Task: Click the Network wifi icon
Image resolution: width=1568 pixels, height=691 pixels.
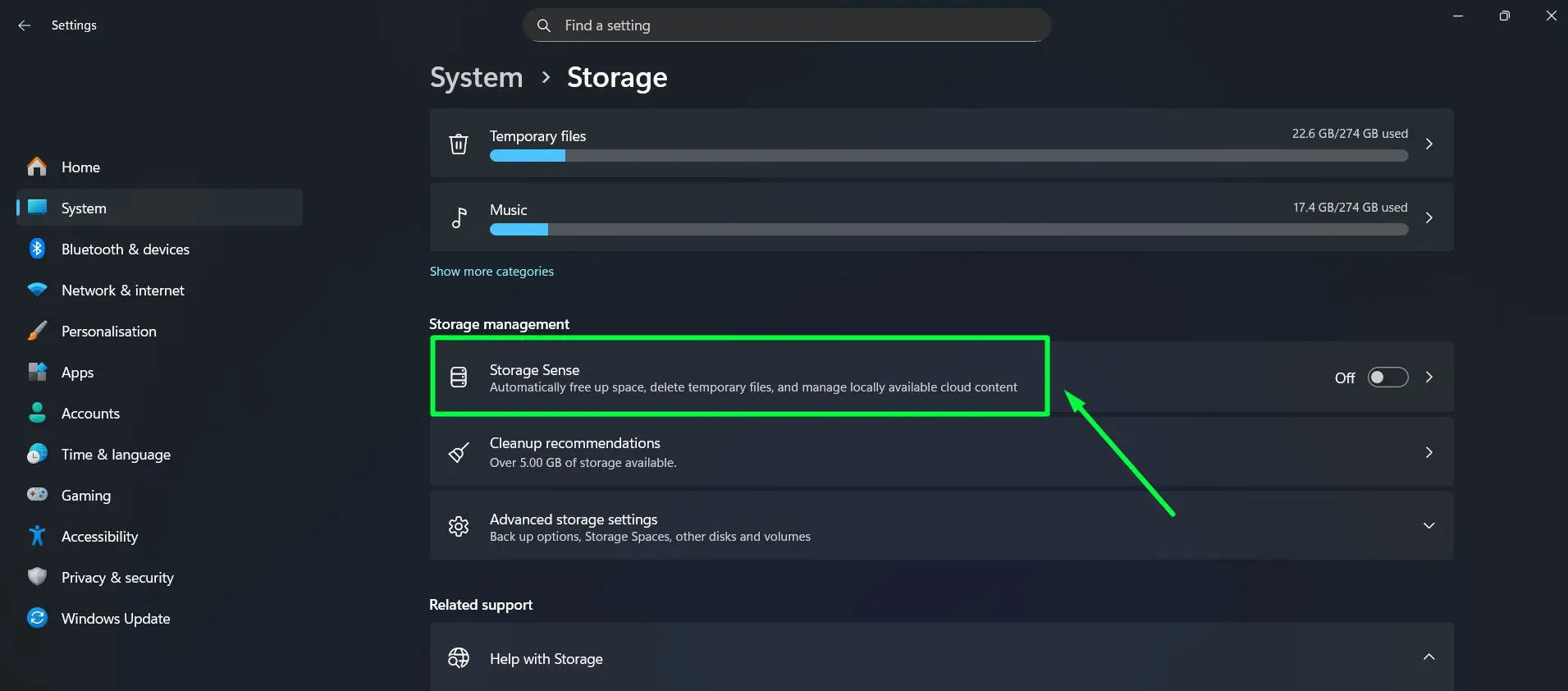Action: coord(37,290)
